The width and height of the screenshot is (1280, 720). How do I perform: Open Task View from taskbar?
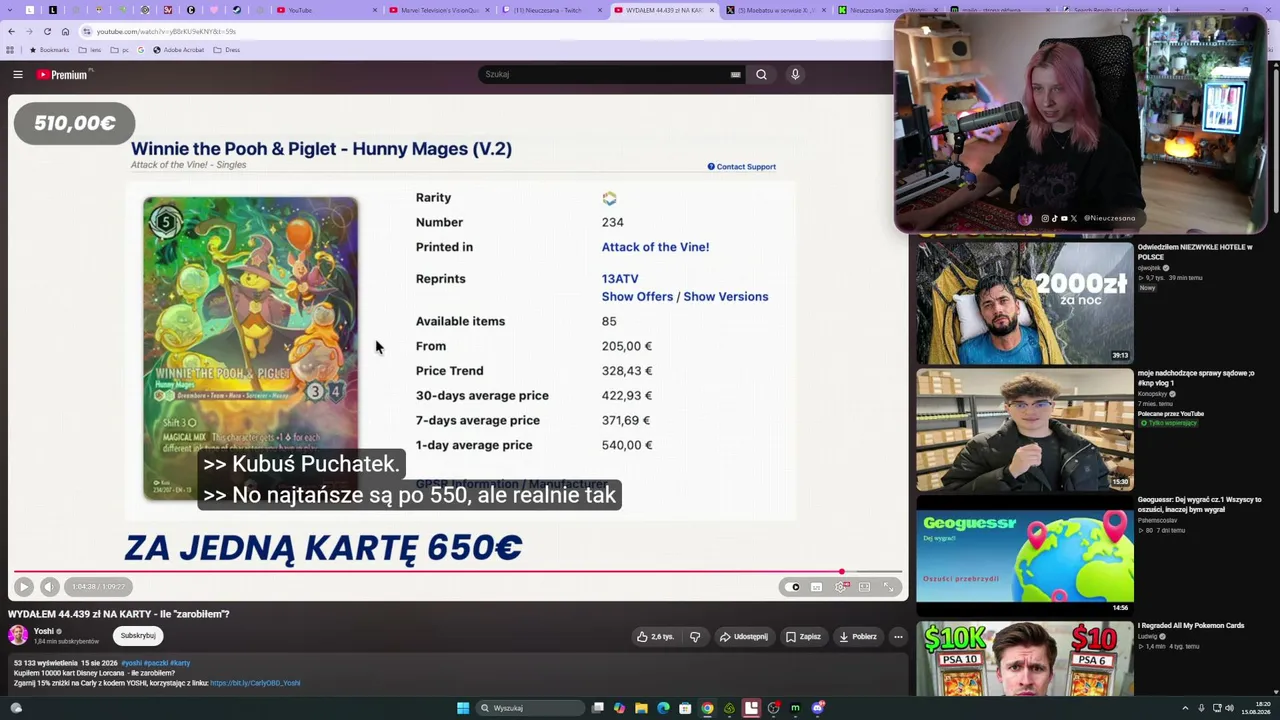(x=597, y=708)
